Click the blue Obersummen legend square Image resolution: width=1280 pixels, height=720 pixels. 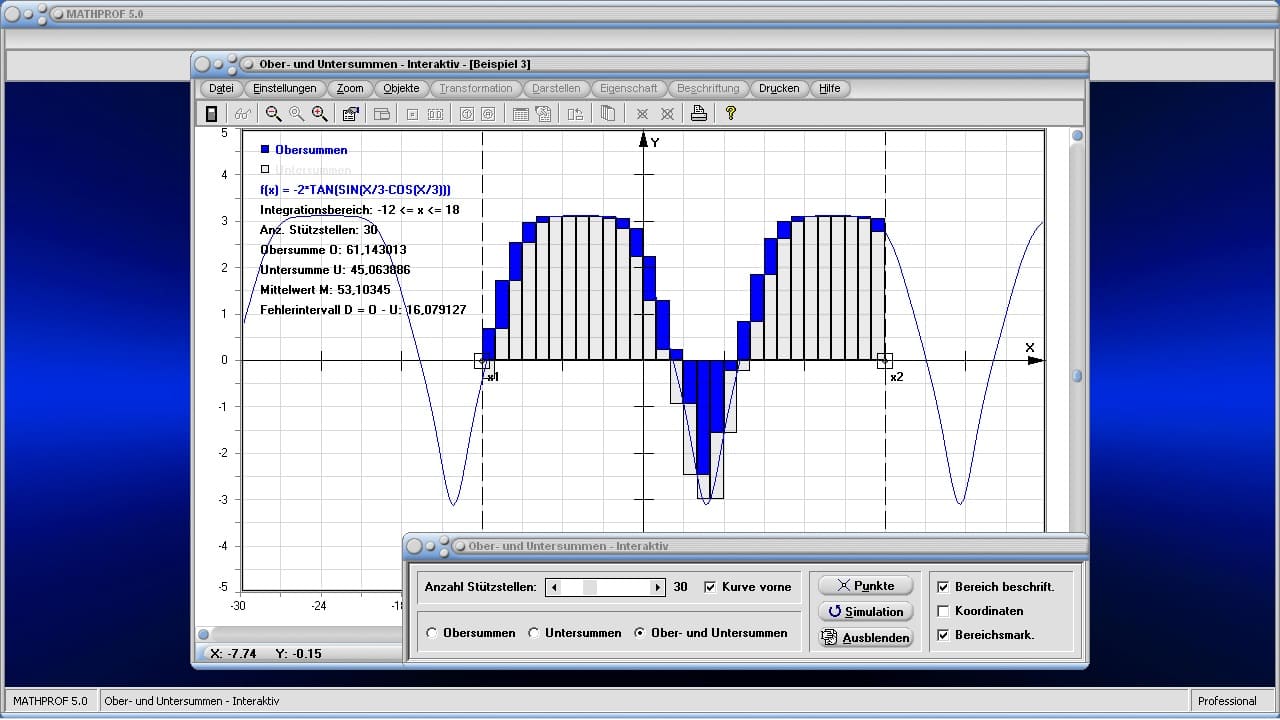tap(265, 149)
